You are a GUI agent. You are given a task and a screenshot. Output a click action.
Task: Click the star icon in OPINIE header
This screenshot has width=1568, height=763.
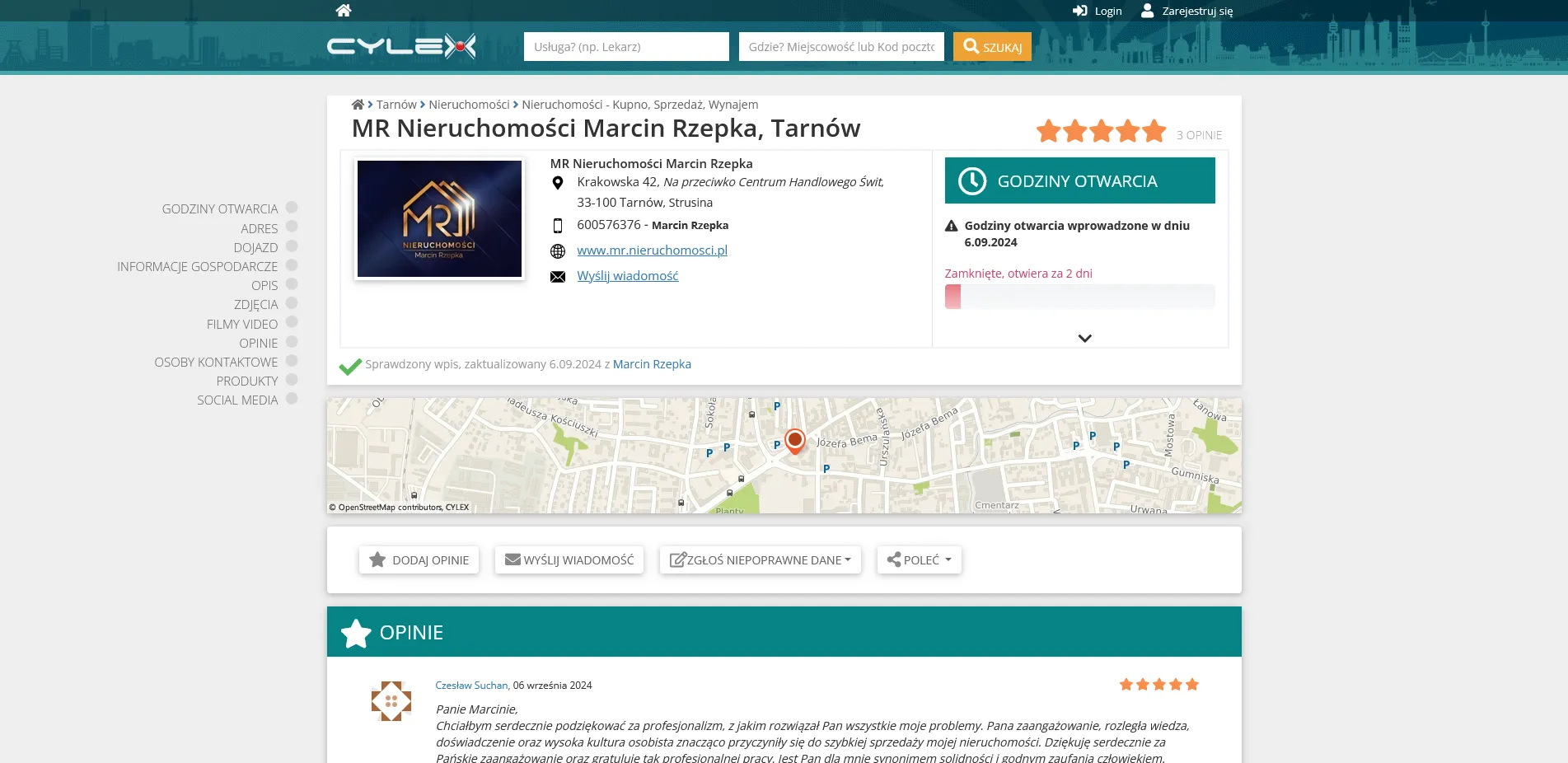coord(356,633)
